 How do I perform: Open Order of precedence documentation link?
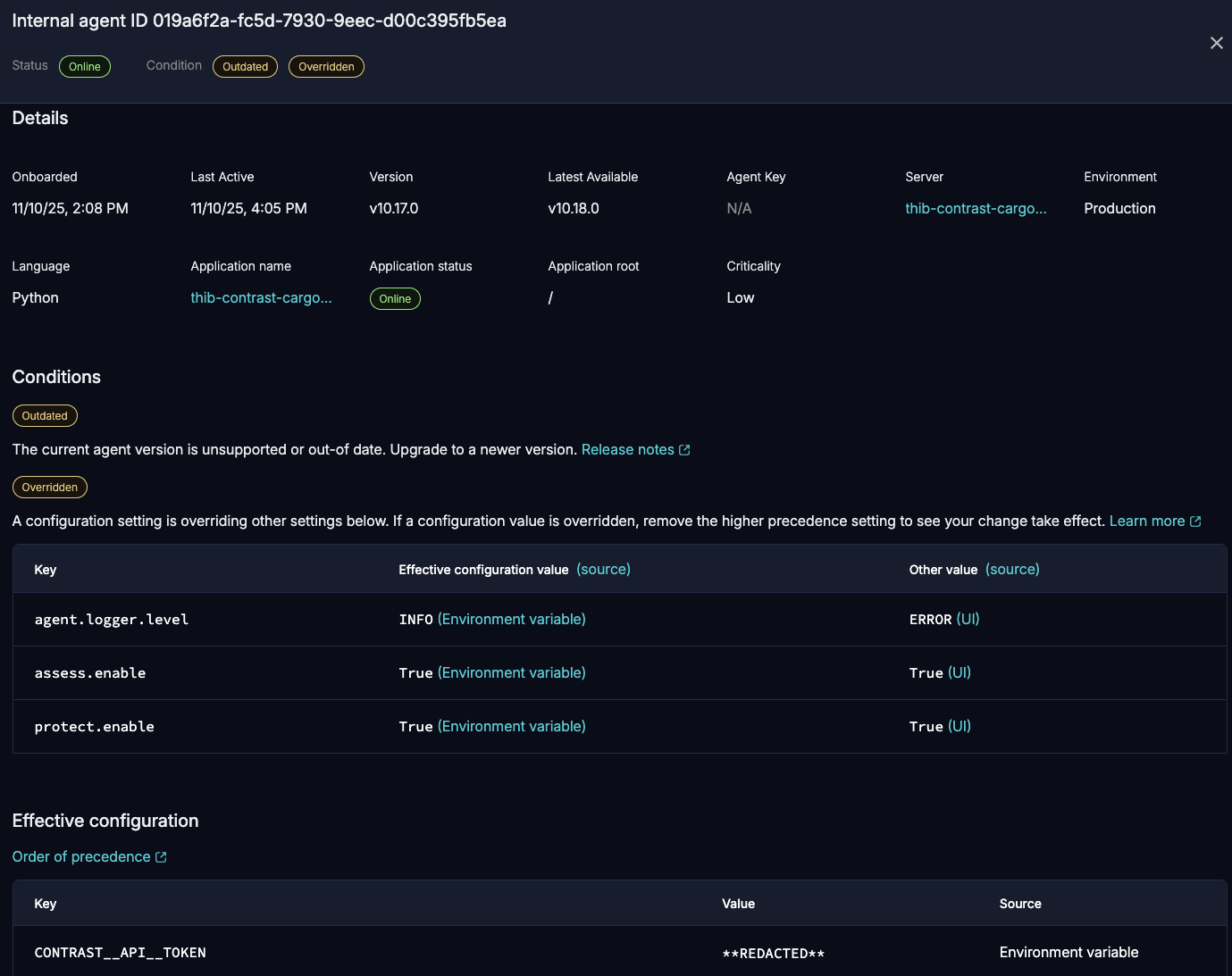(80, 856)
